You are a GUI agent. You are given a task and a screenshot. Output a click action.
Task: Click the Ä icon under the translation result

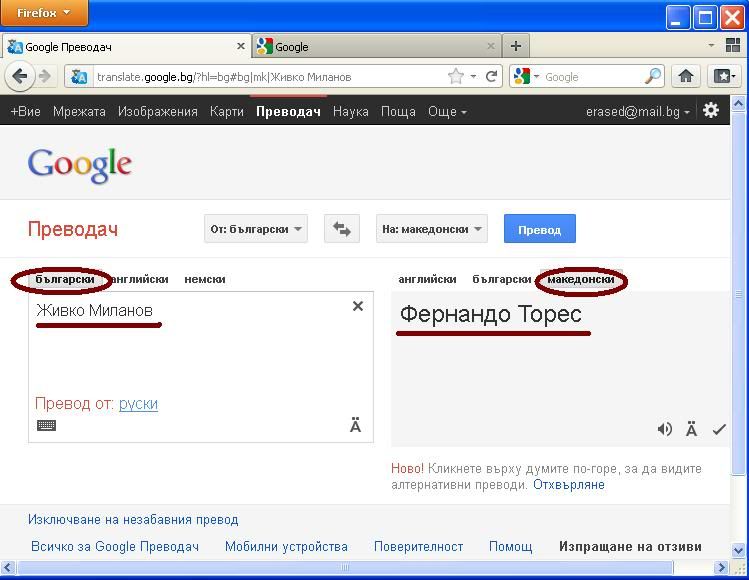[691, 429]
